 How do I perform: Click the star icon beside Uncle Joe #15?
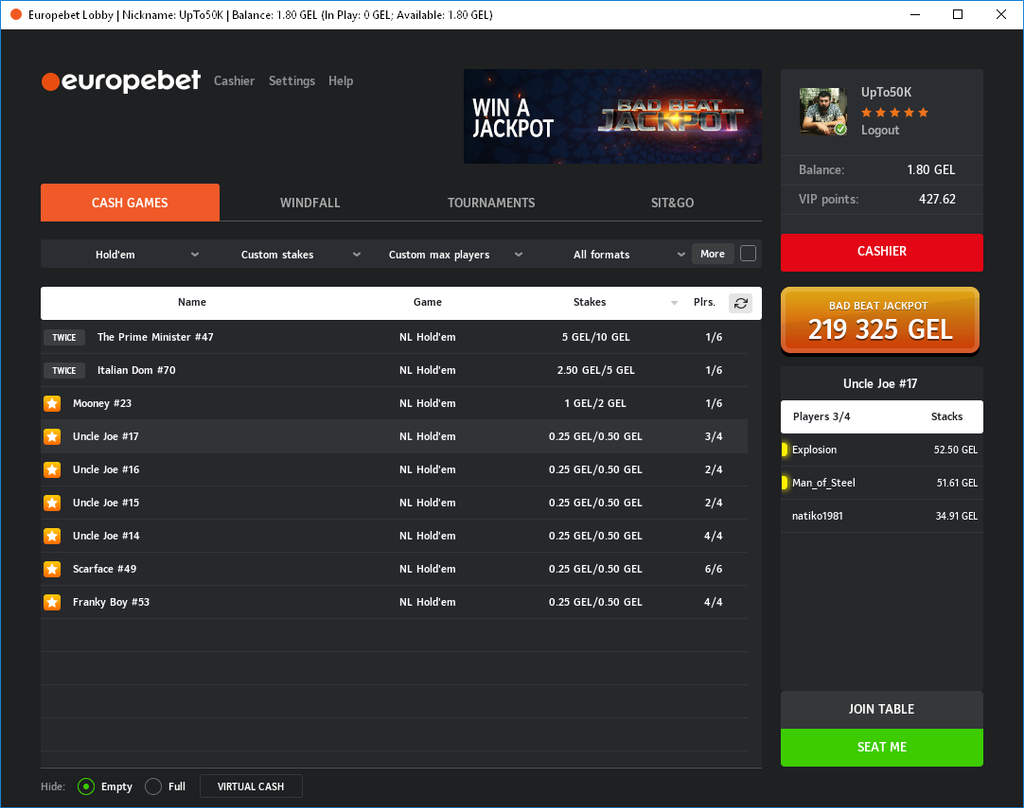(x=52, y=503)
